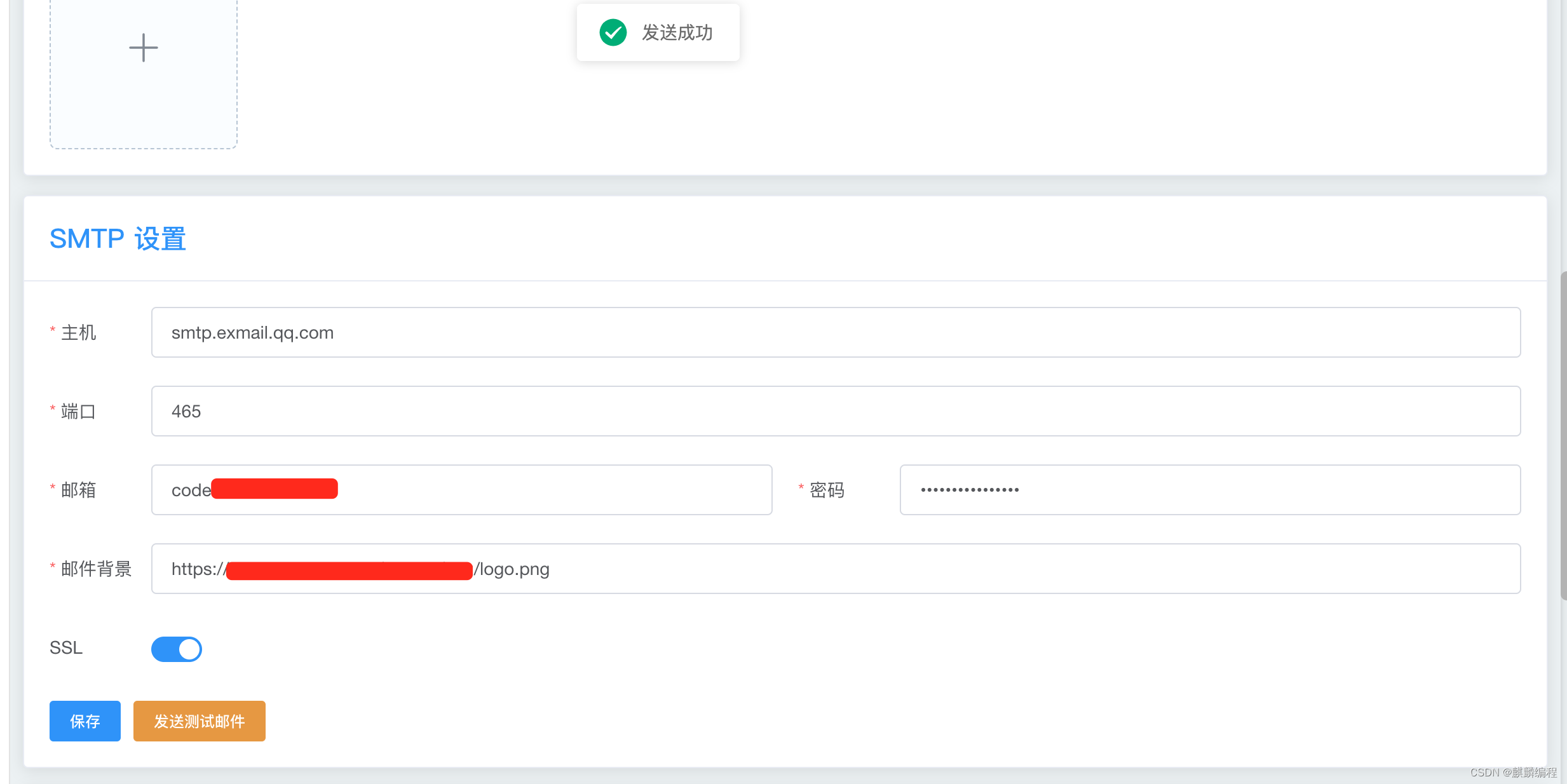The width and height of the screenshot is (1567, 784).
Task: Click the plus icon in upload box
Action: (144, 48)
